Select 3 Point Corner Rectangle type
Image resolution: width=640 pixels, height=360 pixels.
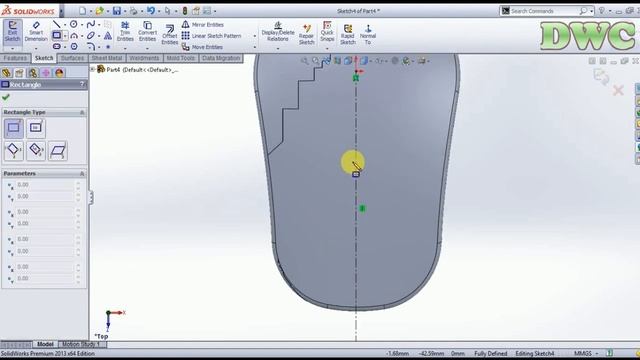[13, 151]
